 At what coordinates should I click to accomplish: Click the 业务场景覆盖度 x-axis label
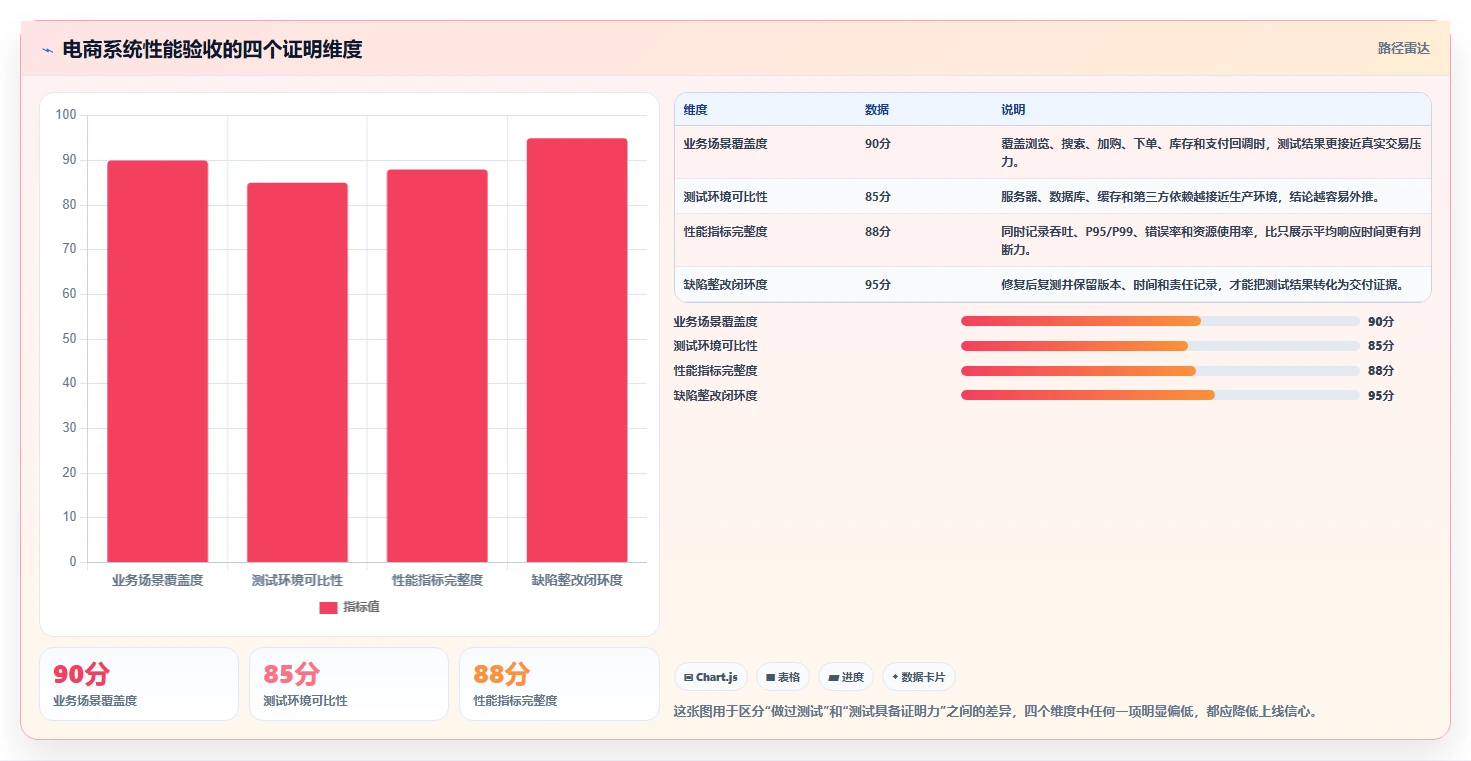tap(158, 580)
